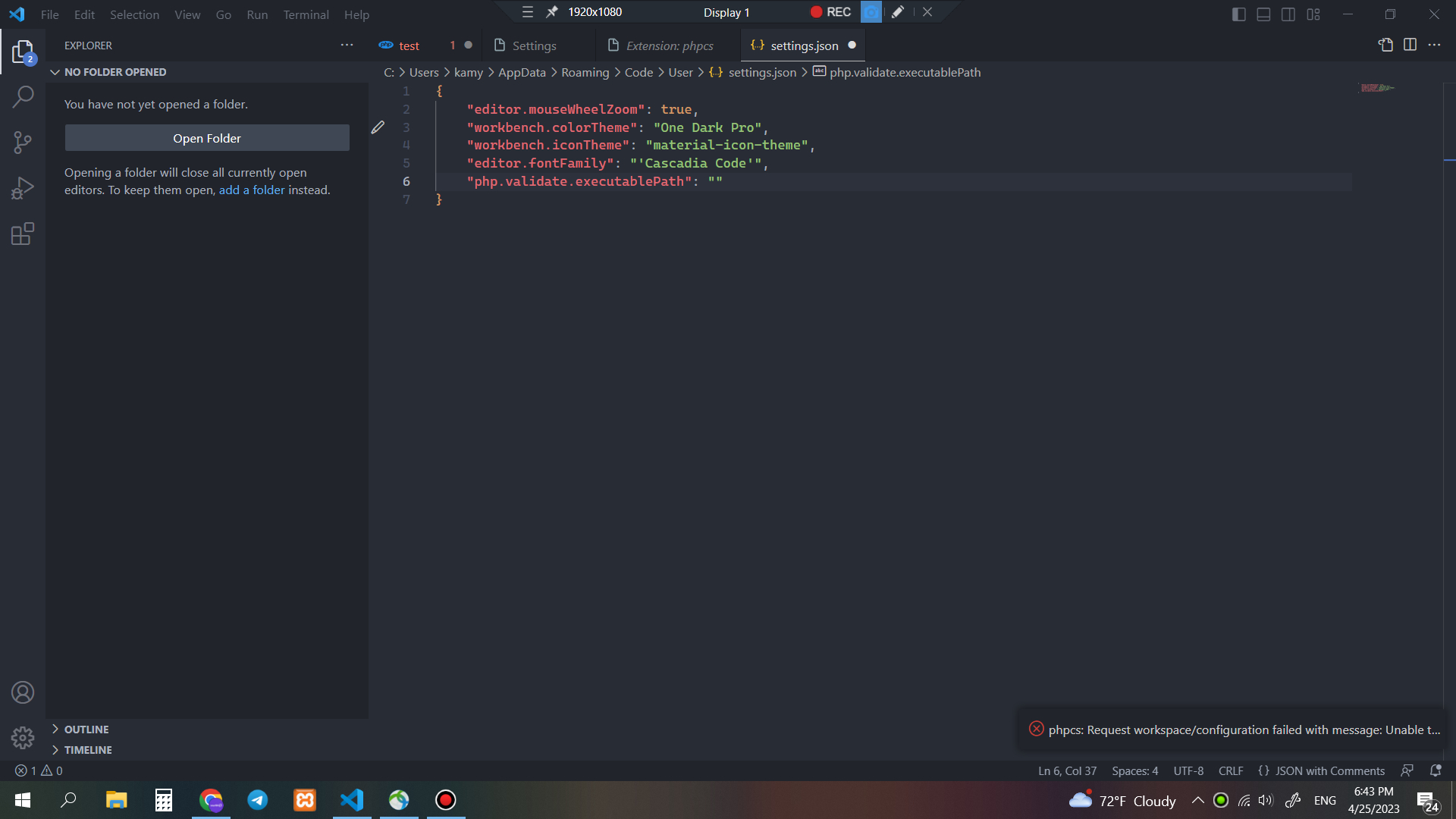Click Ln 6, Col 37 in status bar
Image resolution: width=1456 pixels, height=819 pixels.
(x=1067, y=770)
